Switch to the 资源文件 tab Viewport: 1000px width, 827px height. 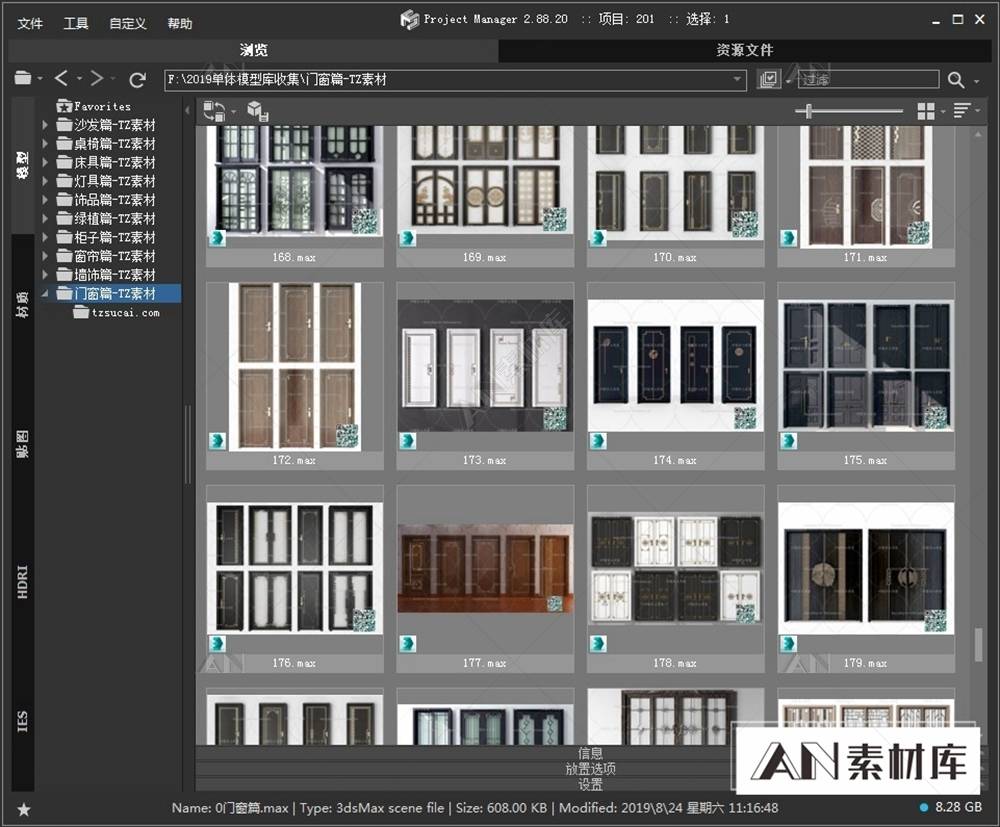pyautogui.click(x=744, y=50)
